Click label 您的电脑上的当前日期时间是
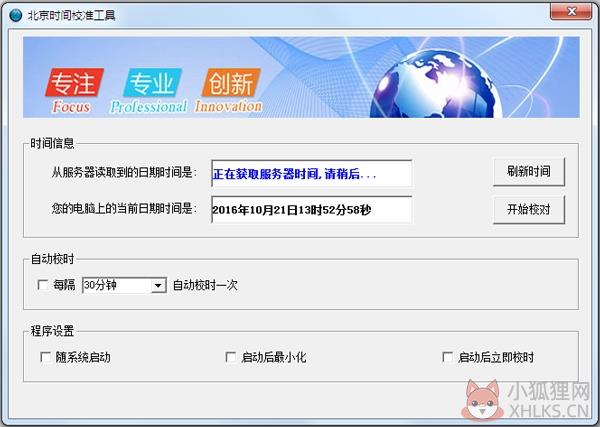Viewport: 600px width, 427px height. pos(124,209)
